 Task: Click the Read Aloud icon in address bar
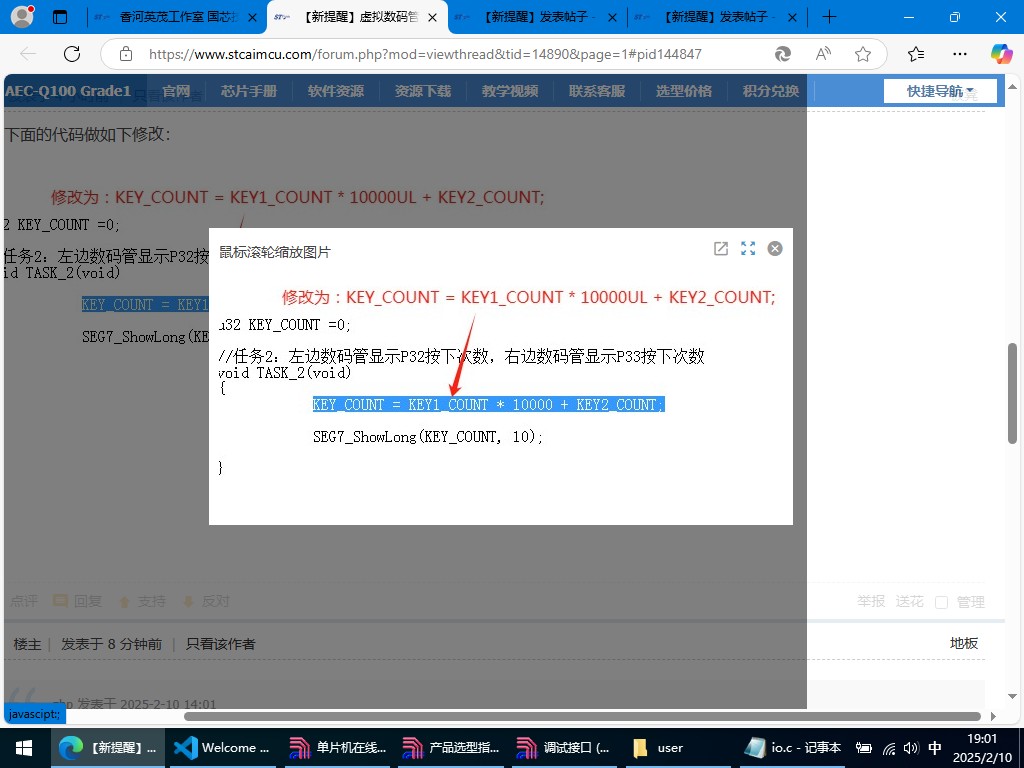823,54
